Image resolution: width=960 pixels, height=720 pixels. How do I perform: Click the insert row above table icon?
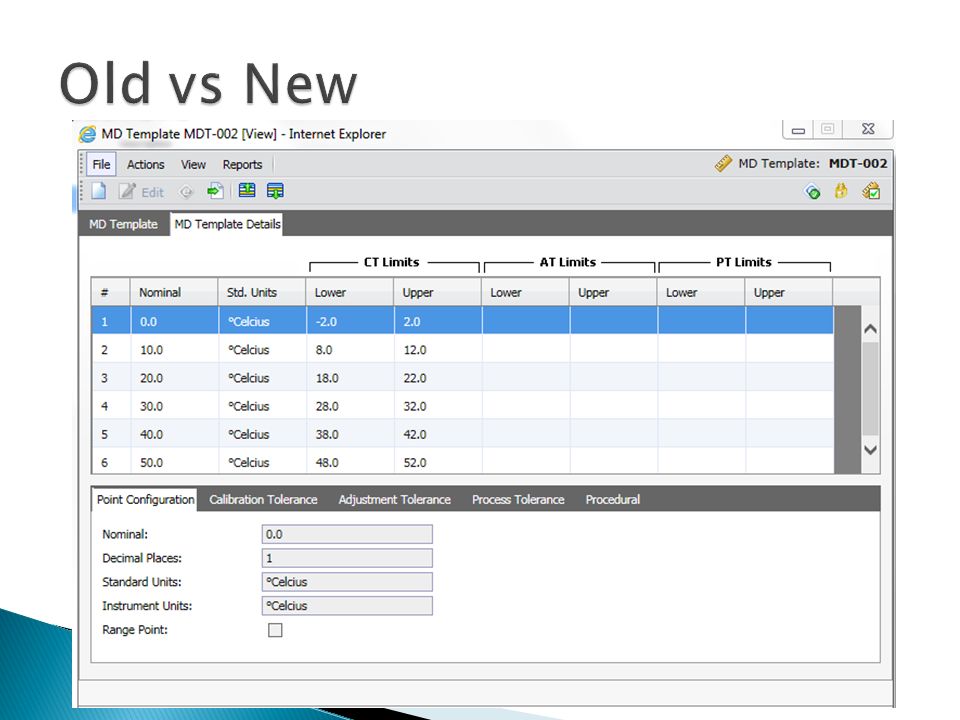pos(247,190)
